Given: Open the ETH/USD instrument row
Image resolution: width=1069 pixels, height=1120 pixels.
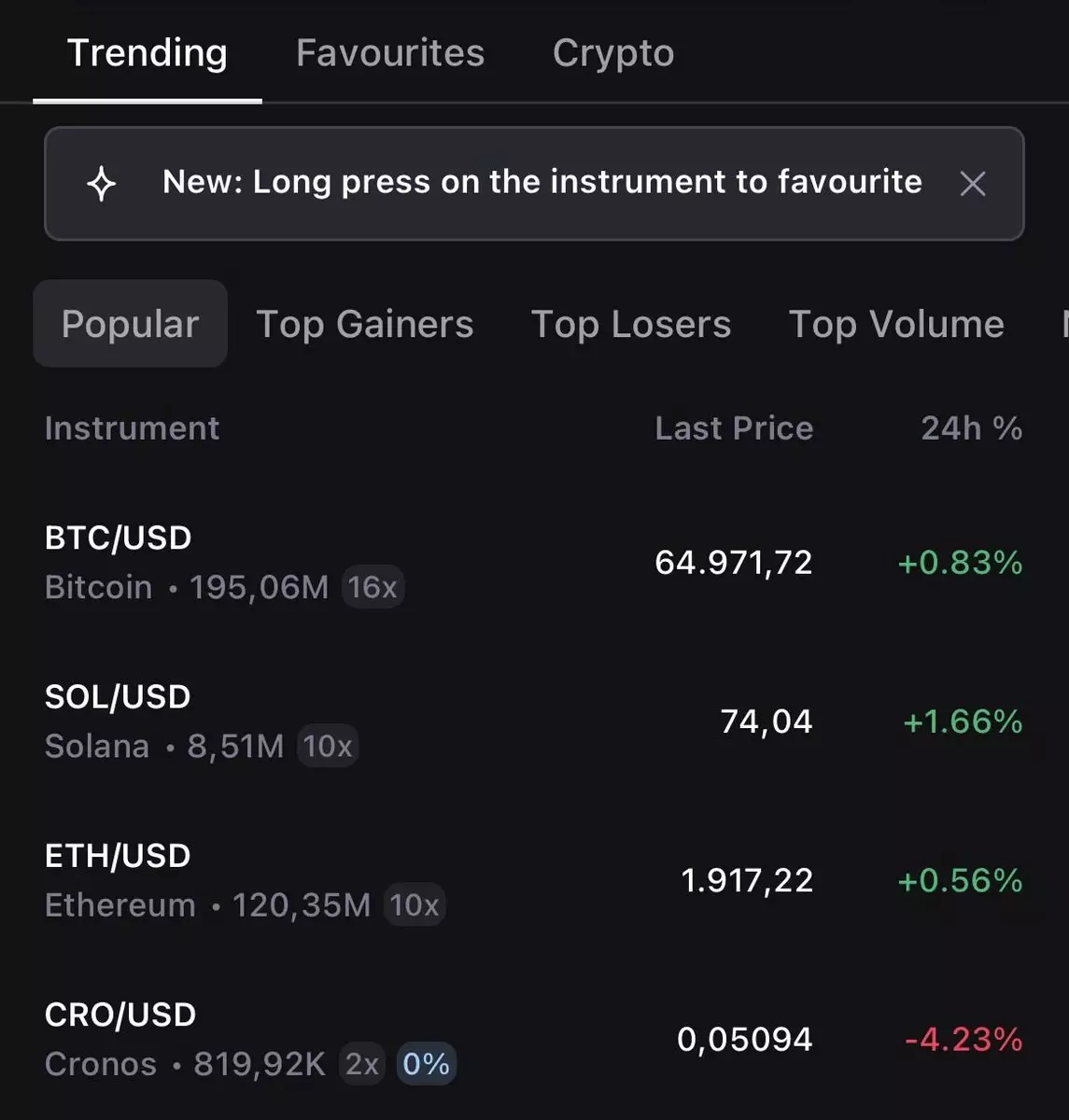Looking at the screenshot, I should pyautogui.click(x=534, y=880).
